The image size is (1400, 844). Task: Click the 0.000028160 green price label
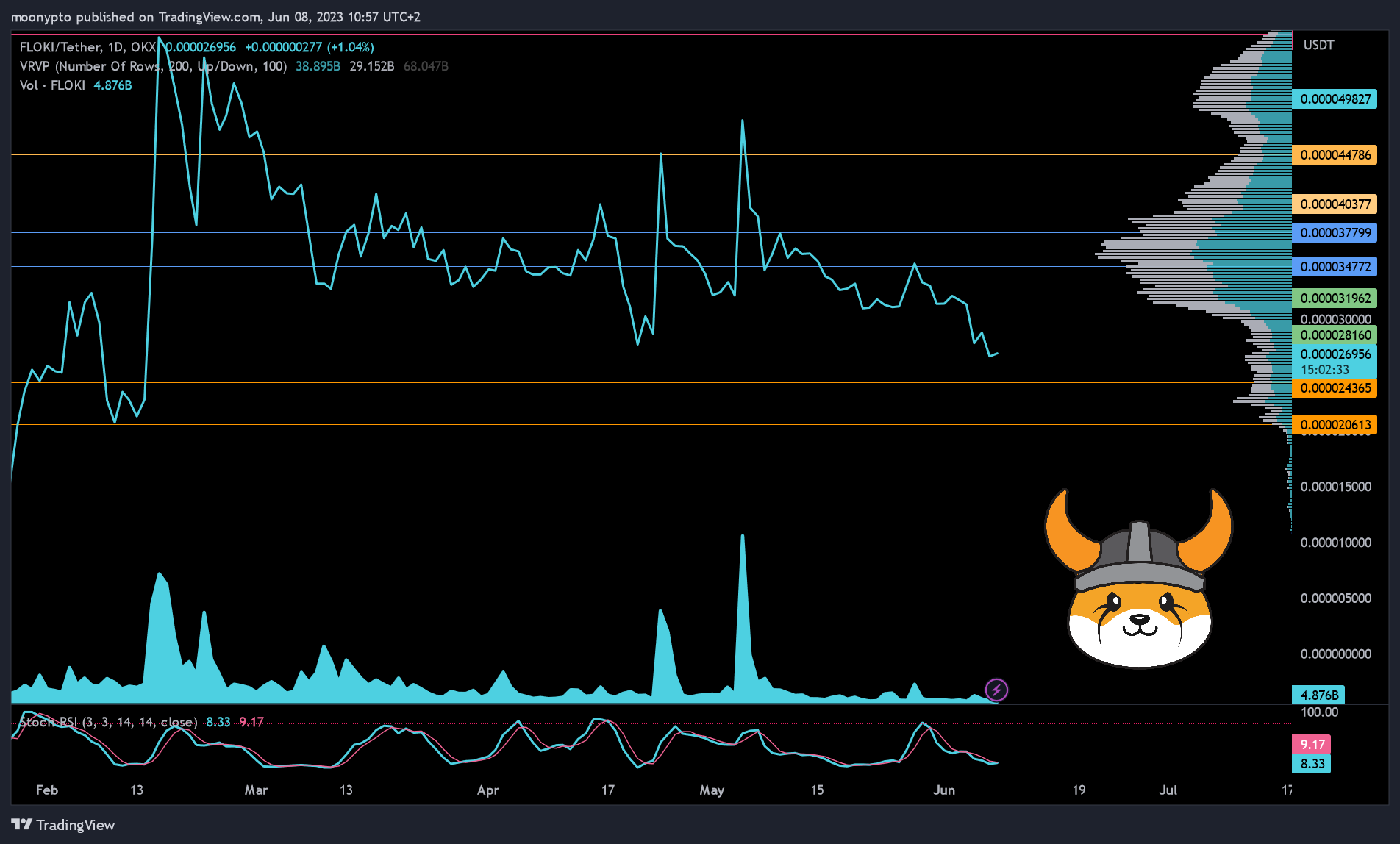[1335, 335]
